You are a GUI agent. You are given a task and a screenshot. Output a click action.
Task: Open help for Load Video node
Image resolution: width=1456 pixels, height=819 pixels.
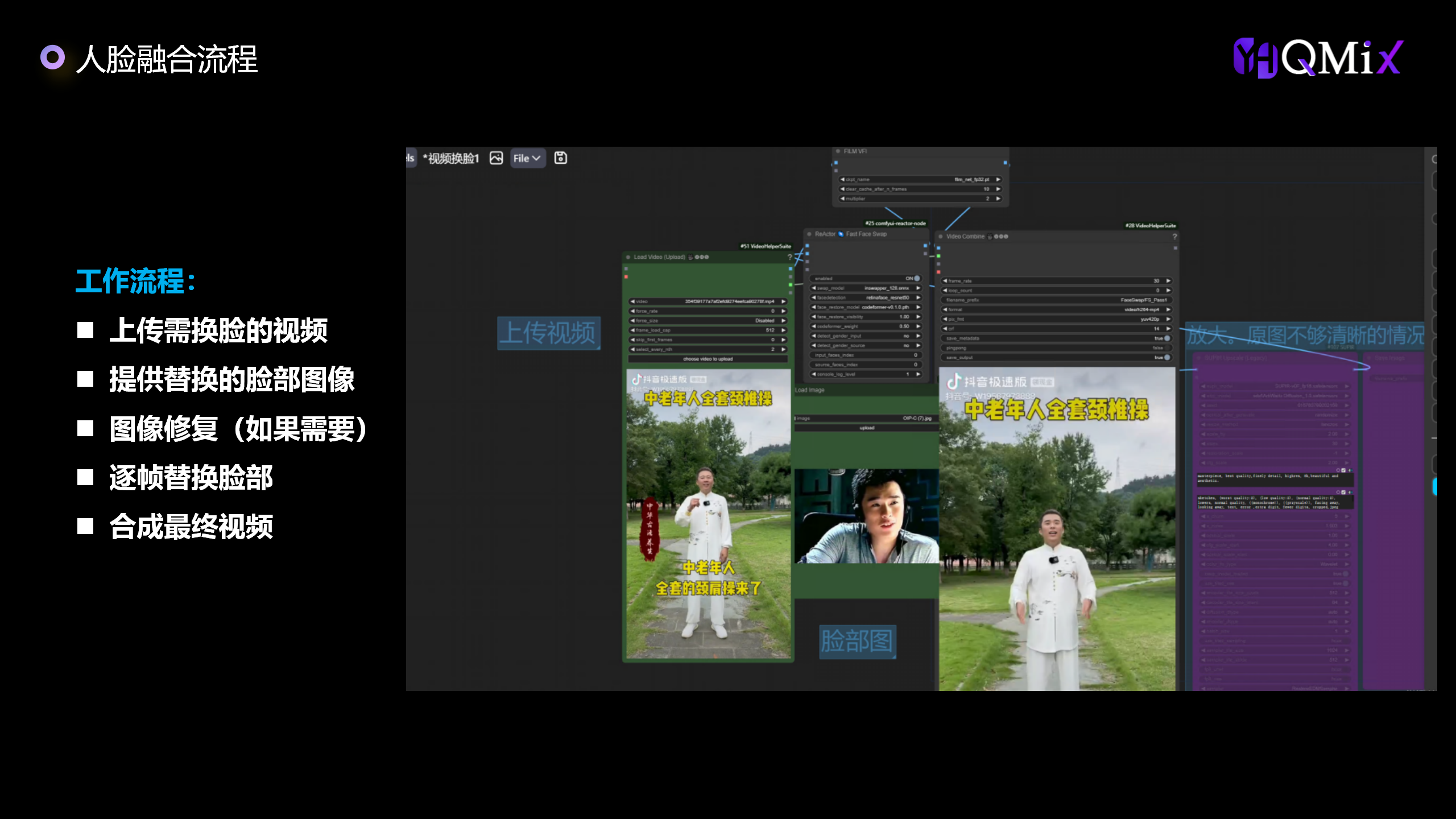pos(789,257)
